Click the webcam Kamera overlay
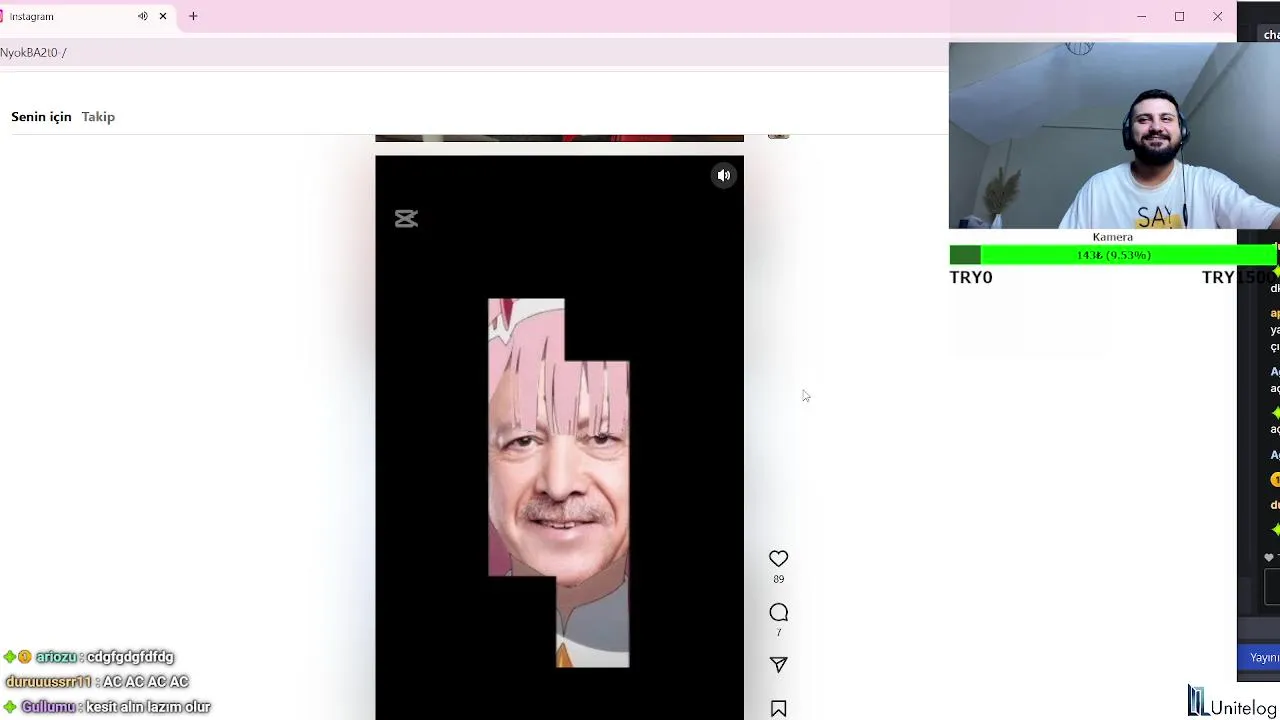This screenshot has width=1280, height=720. coord(1113,136)
